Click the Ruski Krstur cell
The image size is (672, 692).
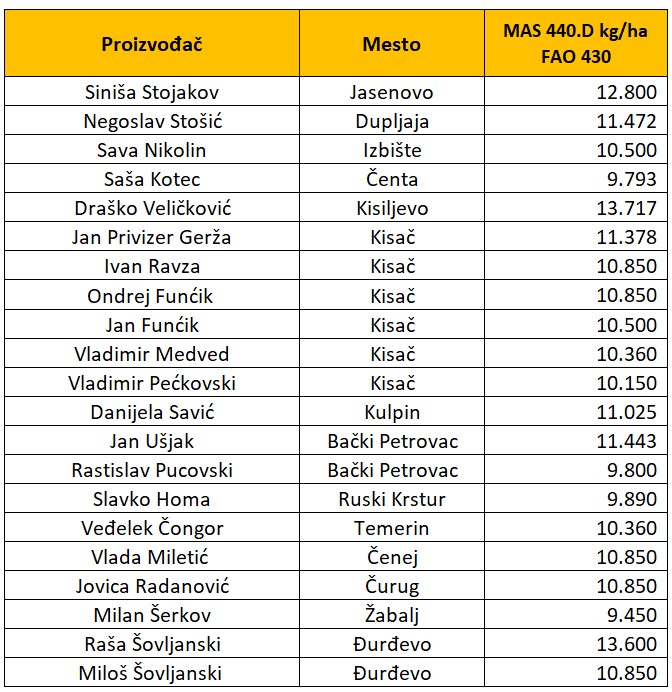tap(391, 499)
